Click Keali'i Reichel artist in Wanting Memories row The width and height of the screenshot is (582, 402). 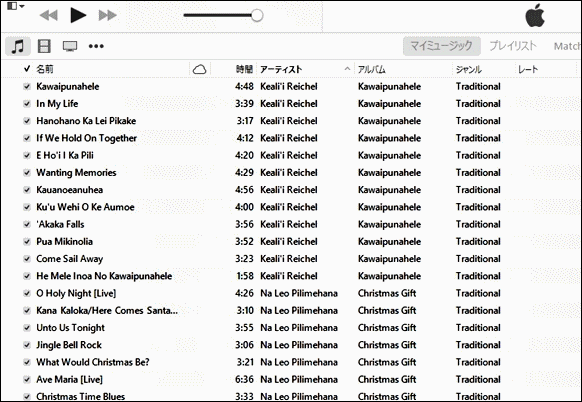pyautogui.click(x=289, y=173)
